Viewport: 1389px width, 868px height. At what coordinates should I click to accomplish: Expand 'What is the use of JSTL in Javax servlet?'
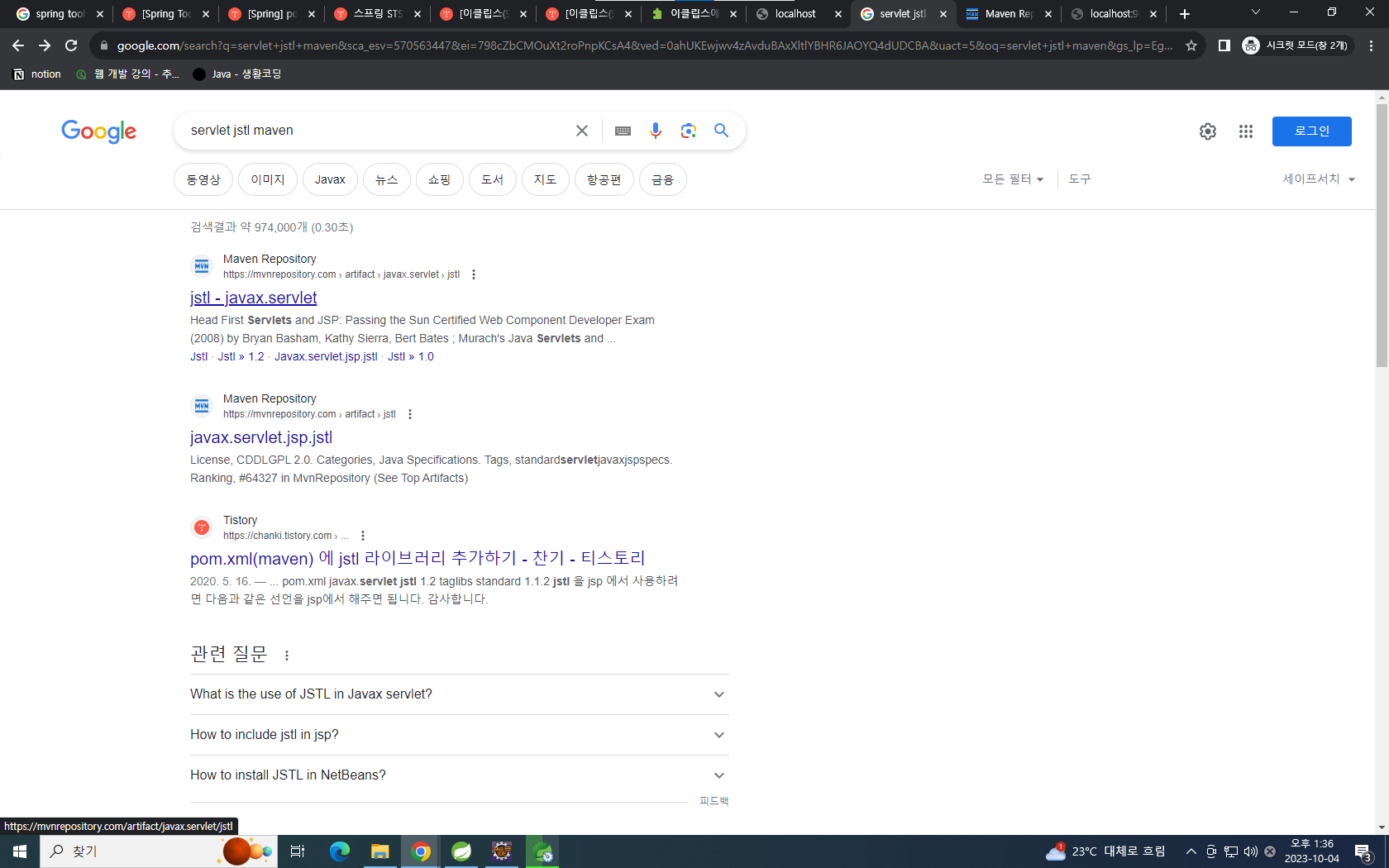pyautogui.click(x=459, y=694)
